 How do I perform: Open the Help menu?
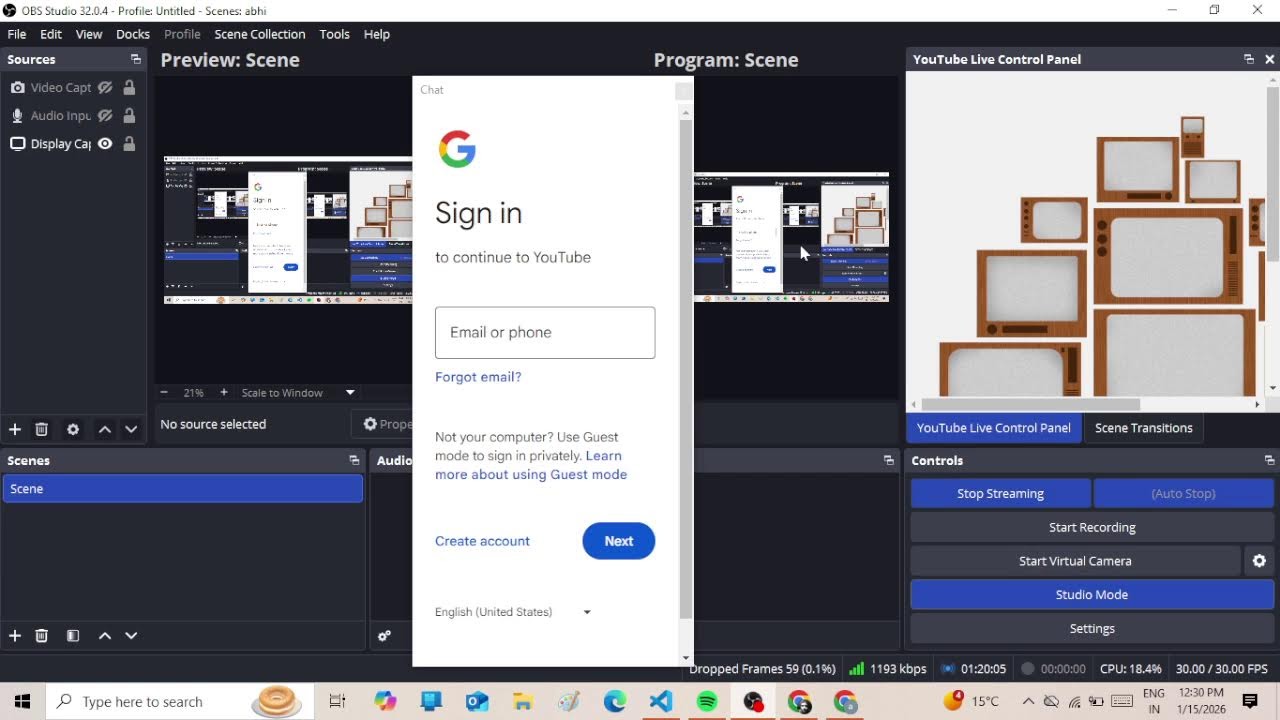(377, 34)
